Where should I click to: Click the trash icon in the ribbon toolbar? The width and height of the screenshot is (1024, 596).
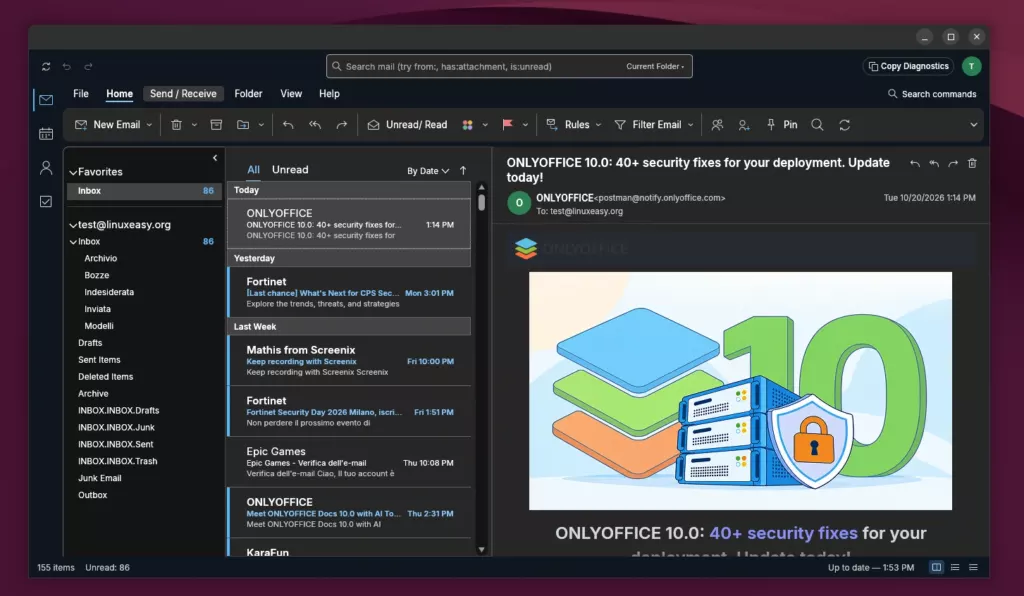click(176, 125)
